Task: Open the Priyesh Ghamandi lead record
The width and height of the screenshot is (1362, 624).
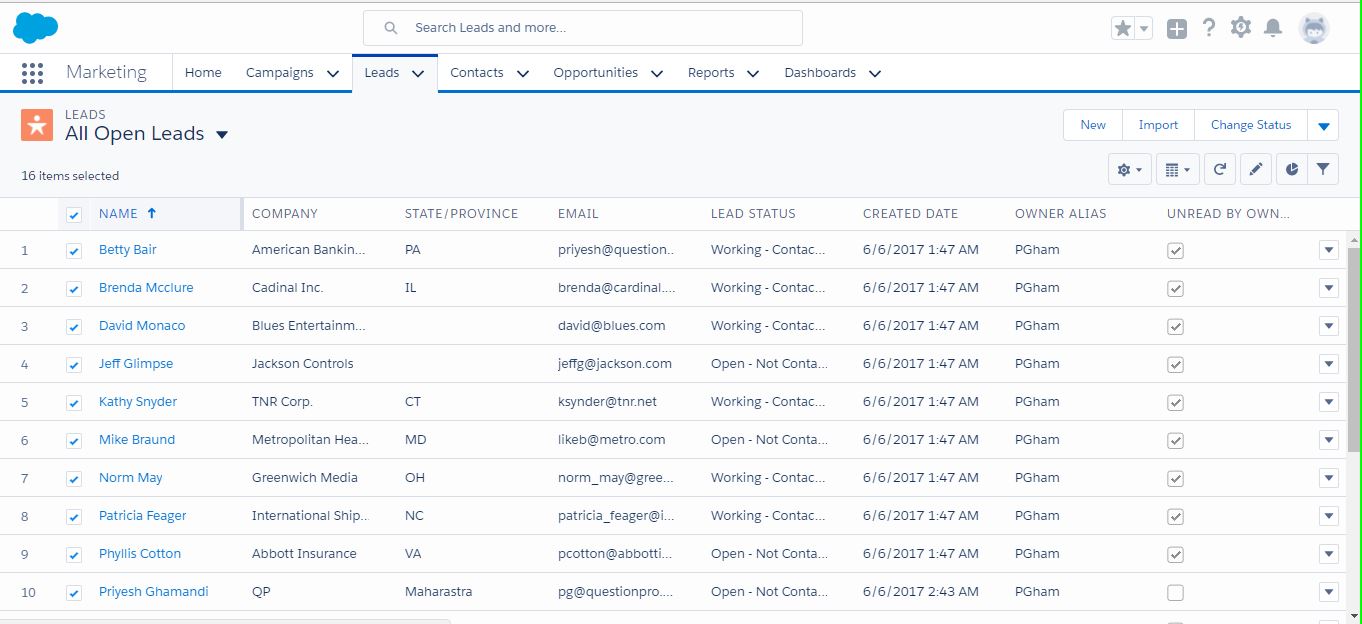Action: [154, 592]
